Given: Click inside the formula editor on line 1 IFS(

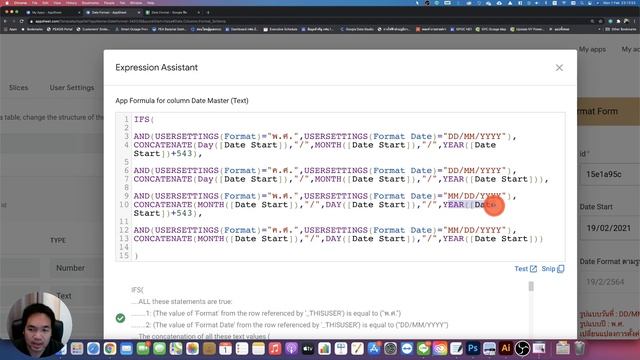Looking at the screenshot, I should (144, 120).
